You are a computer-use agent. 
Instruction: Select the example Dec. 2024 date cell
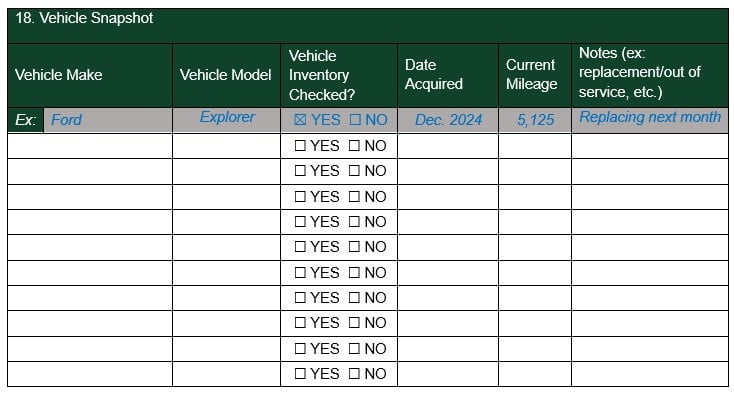click(448, 120)
